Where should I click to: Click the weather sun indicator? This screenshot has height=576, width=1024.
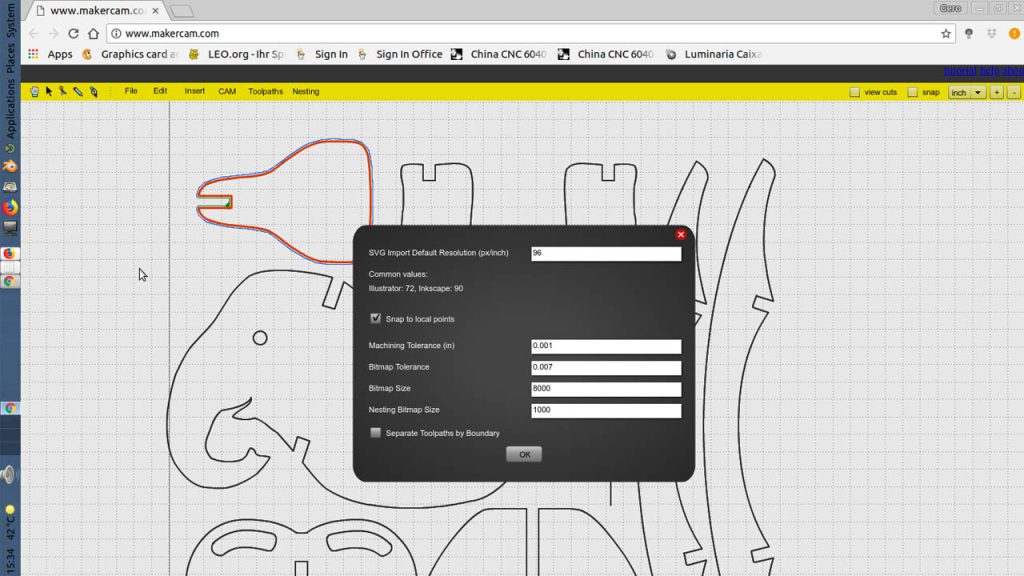coord(10,509)
